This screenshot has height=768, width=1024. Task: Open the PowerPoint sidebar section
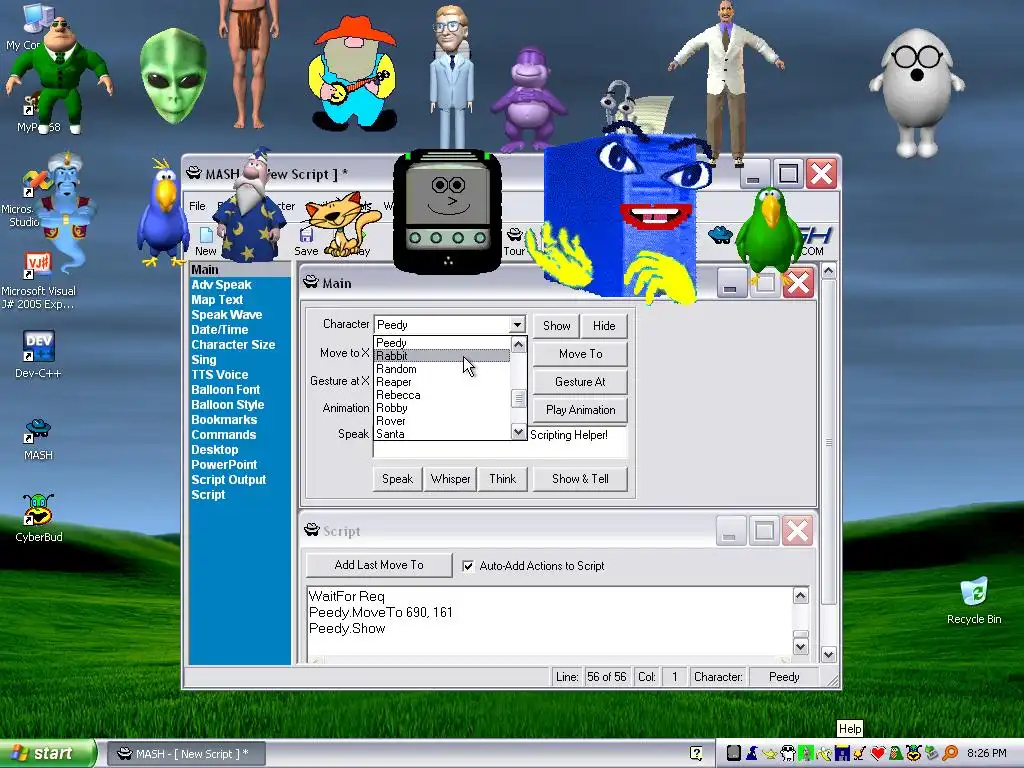point(224,465)
